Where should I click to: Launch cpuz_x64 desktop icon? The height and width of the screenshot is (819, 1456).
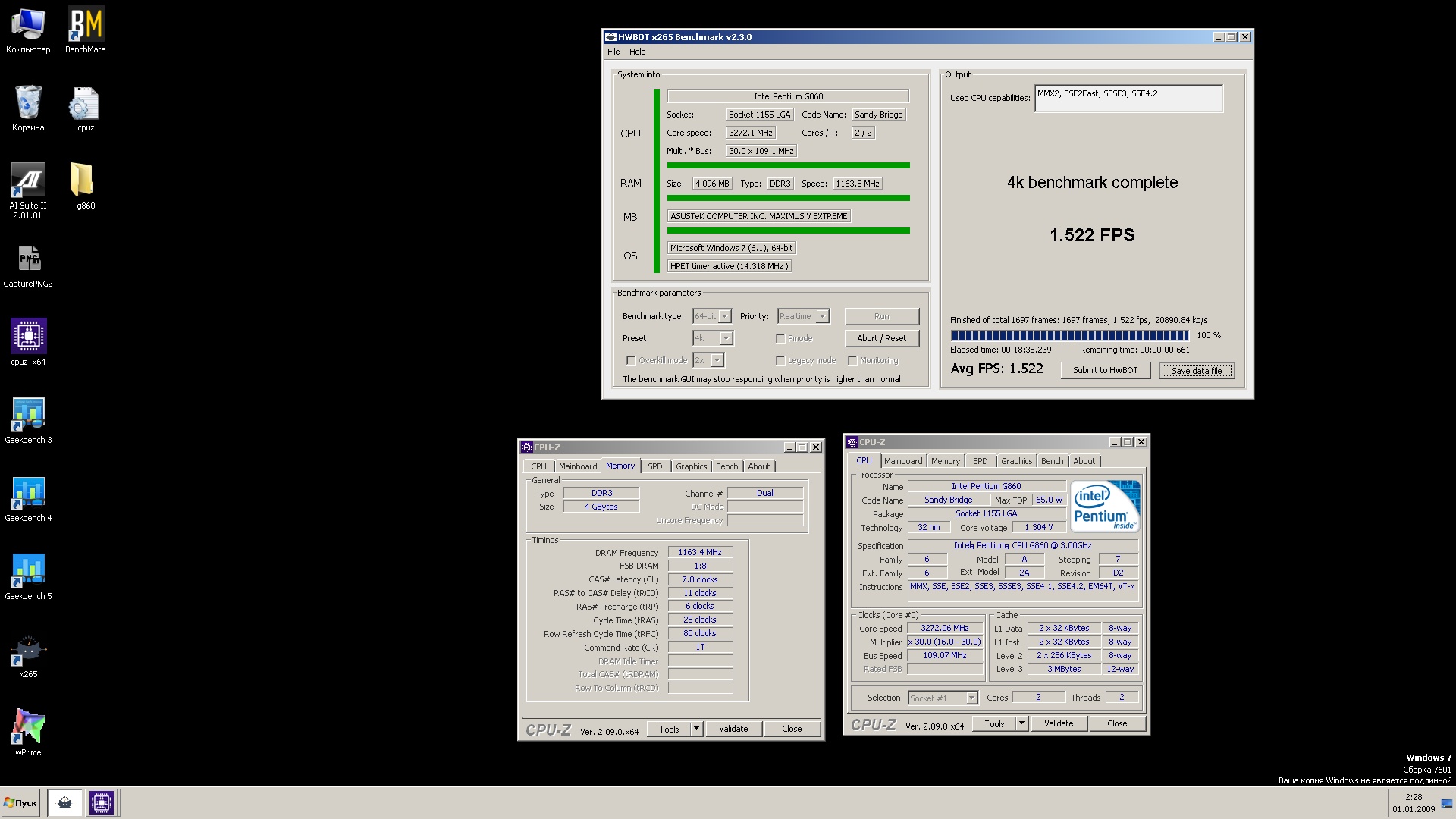[28, 343]
